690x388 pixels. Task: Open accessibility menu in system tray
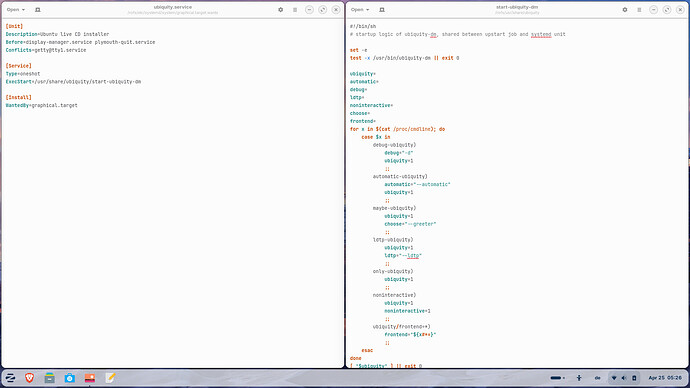coord(579,378)
